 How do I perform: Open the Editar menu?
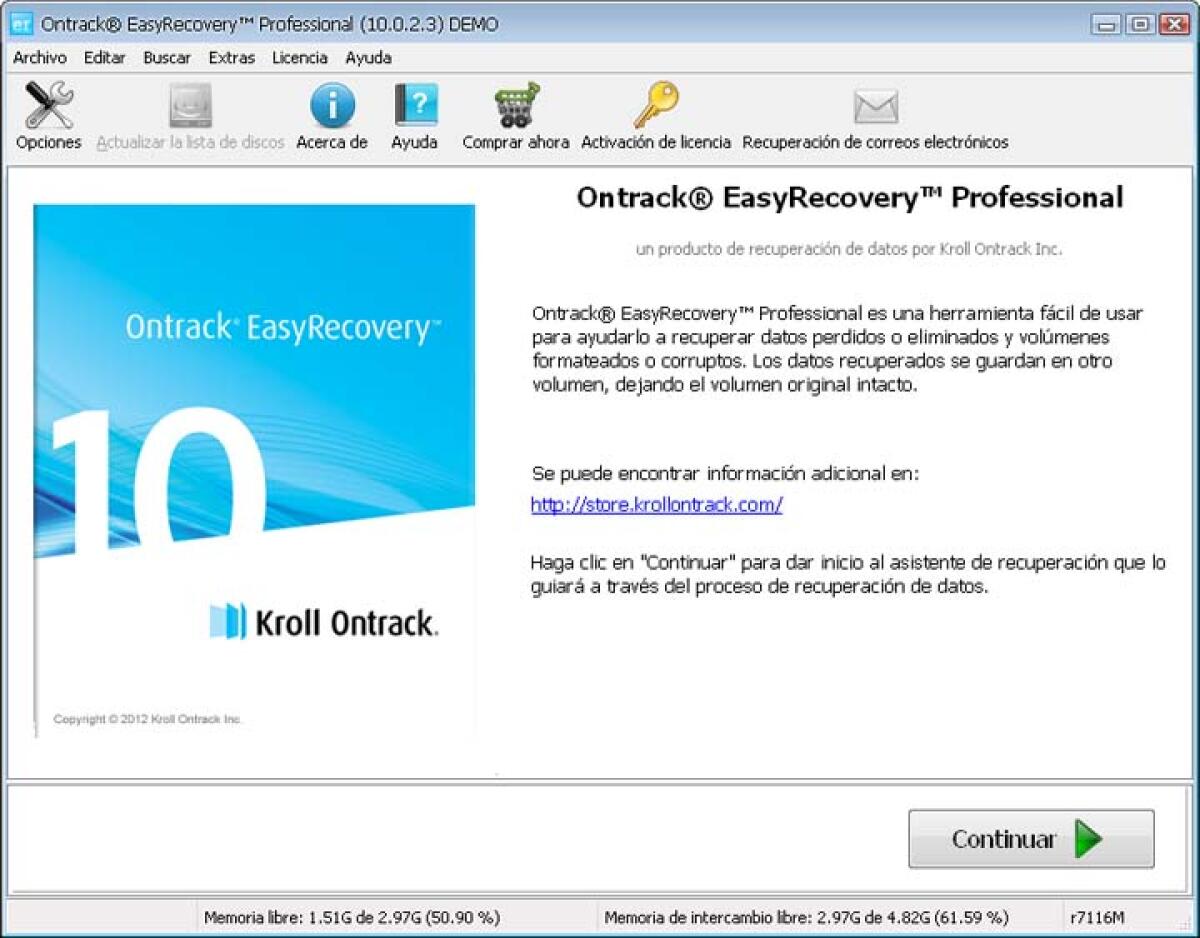pyautogui.click(x=103, y=57)
